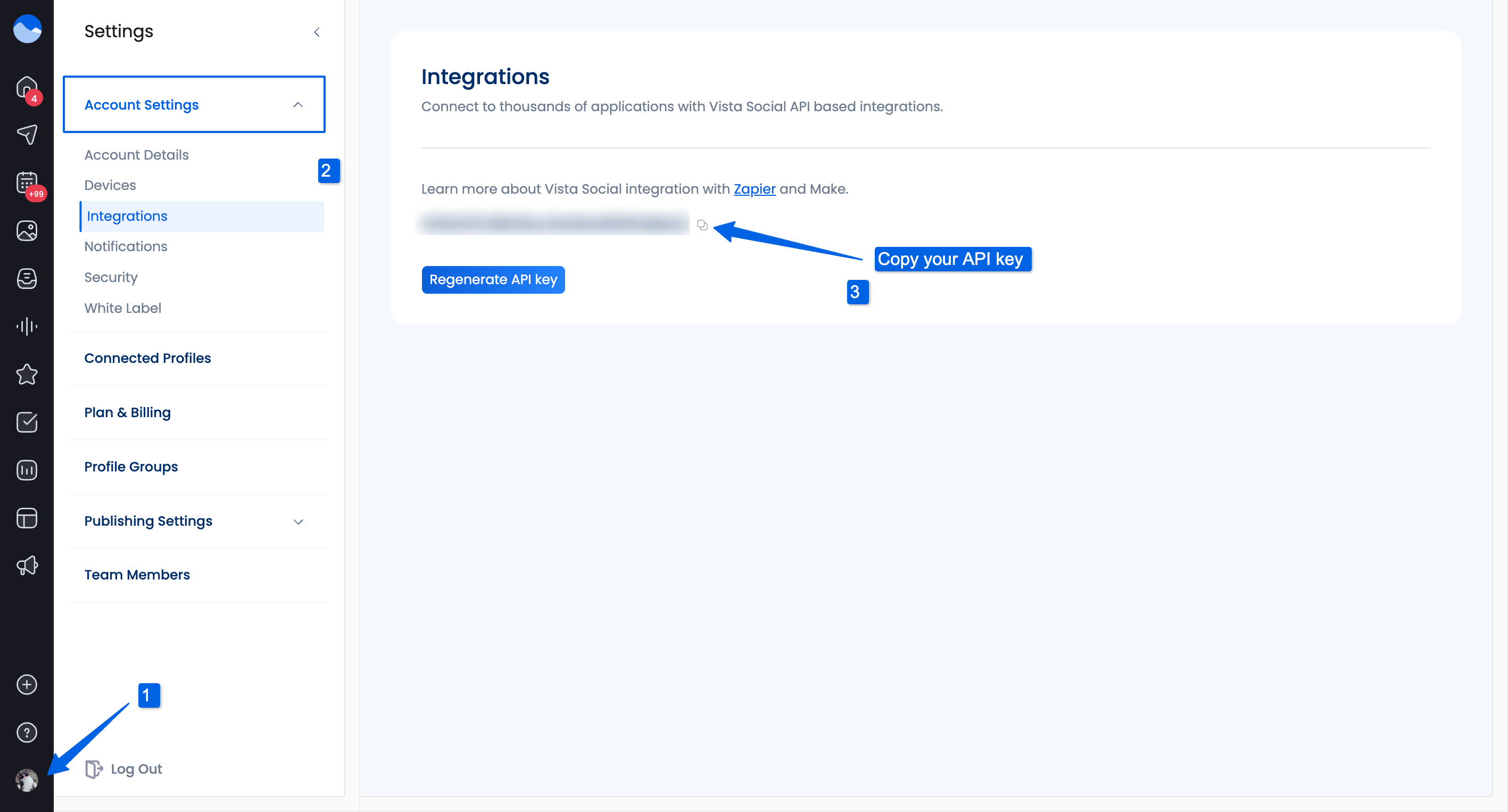This screenshot has height=812, width=1508.
Task: Open Connected Profiles settings
Action: (147, 358)
